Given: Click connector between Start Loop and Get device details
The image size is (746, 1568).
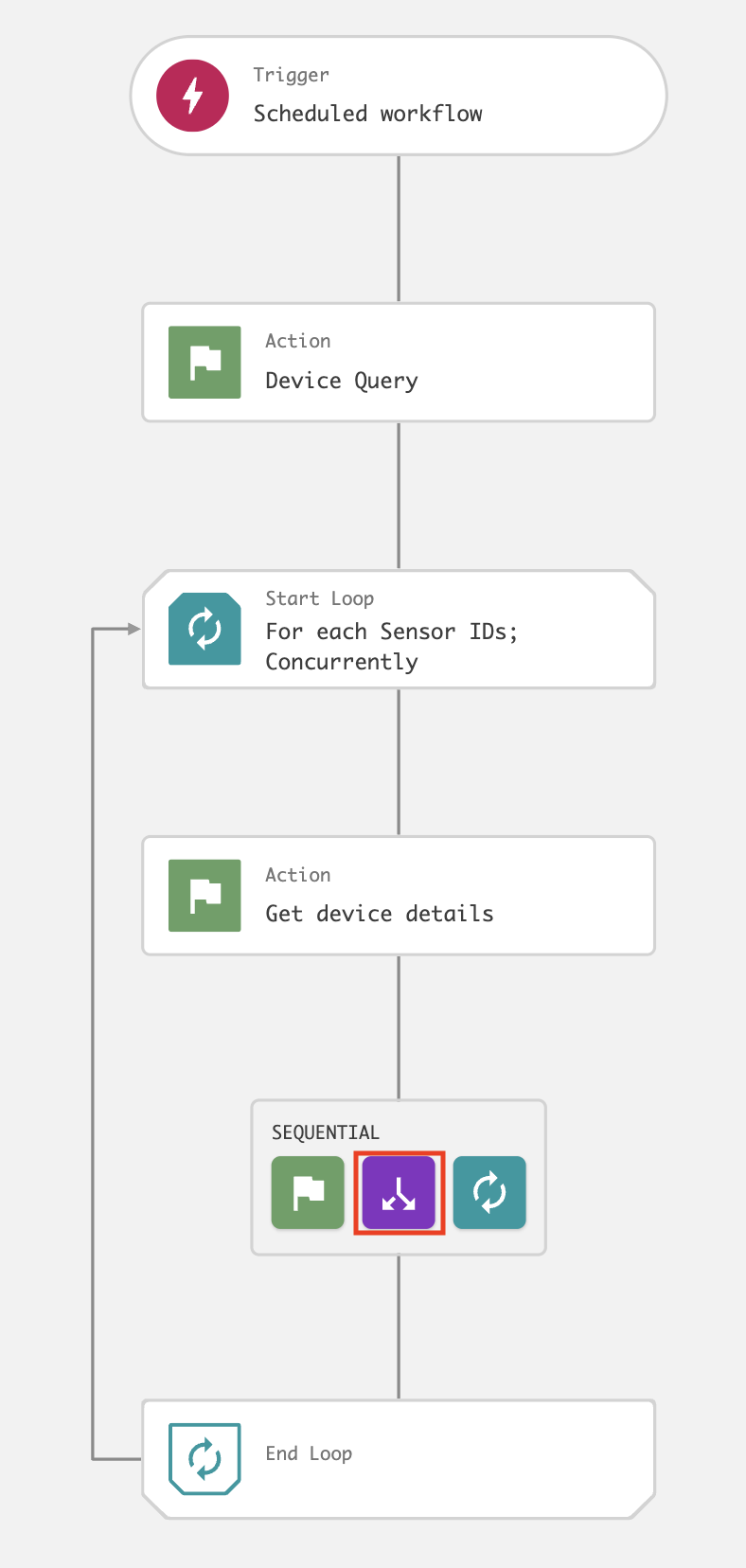Looking at the screenshot, I should coord(399,762).
